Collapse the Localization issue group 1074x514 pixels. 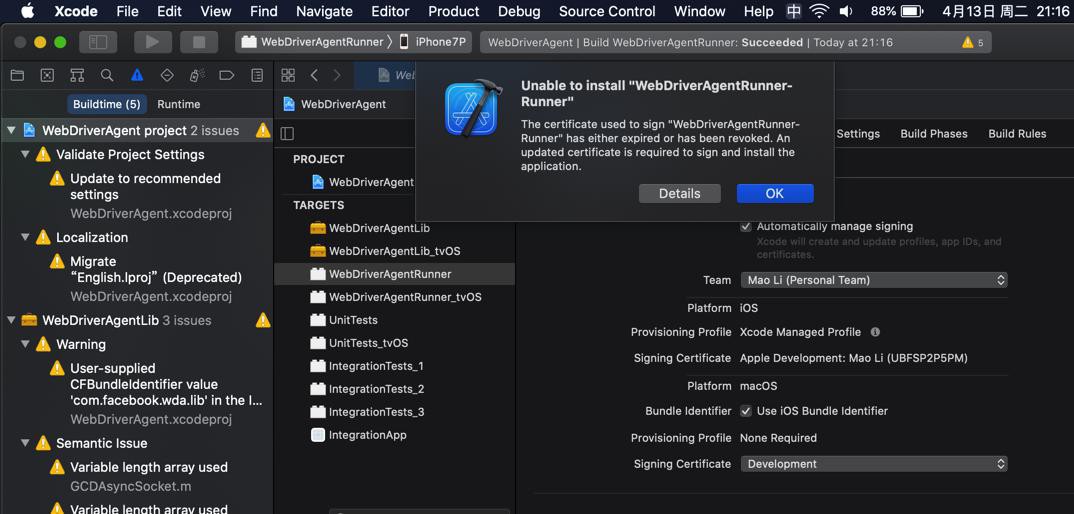tap(25, 237)
